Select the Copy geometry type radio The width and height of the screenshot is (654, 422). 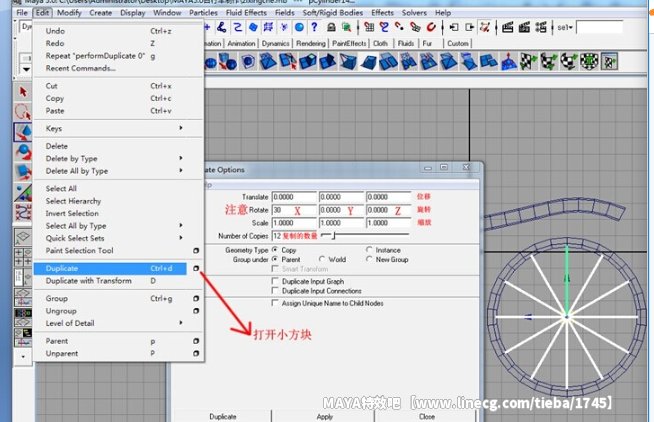click(x=275, y=249)
